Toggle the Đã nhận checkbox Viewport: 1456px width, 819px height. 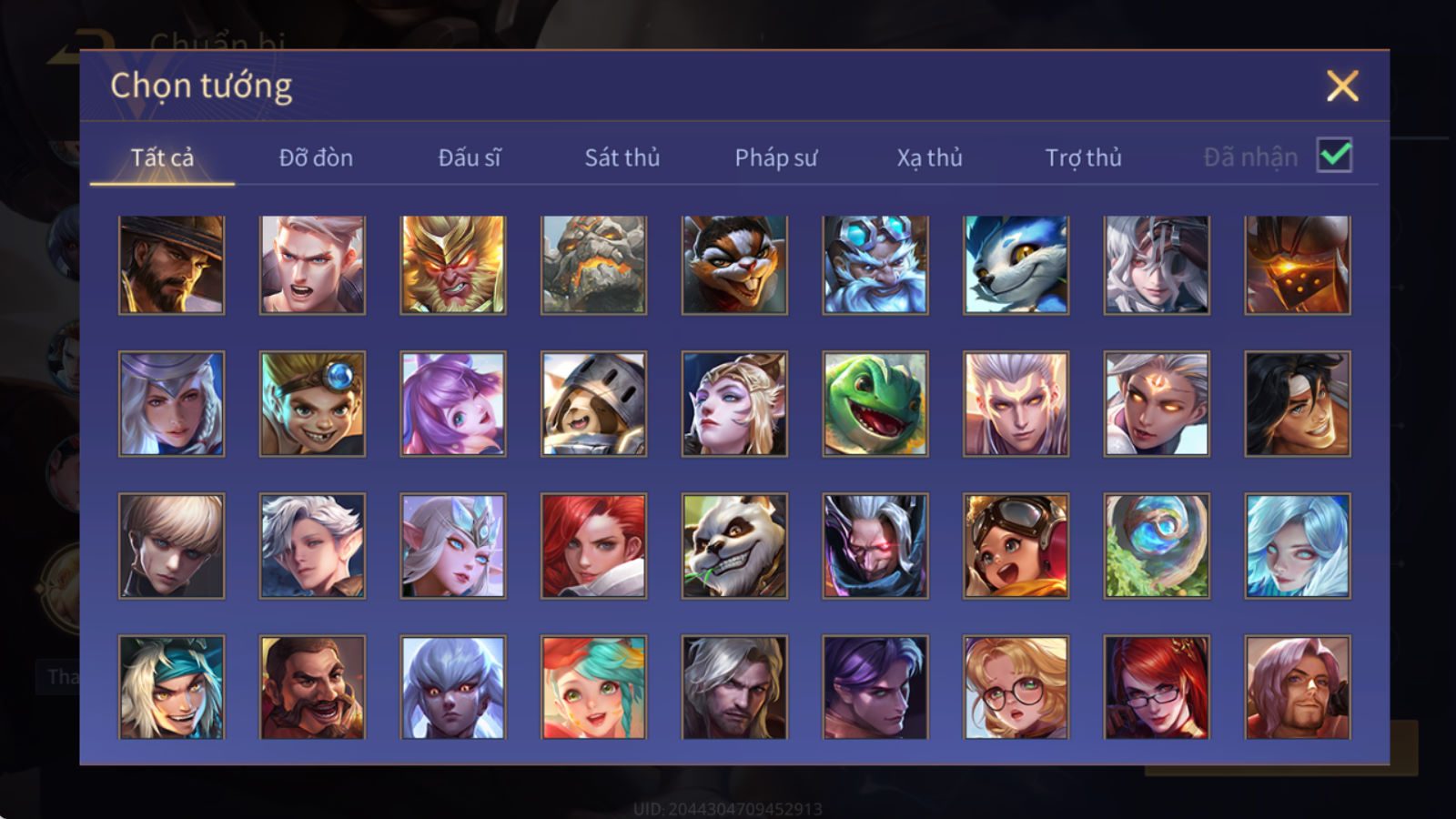(x=1334, y=156)
